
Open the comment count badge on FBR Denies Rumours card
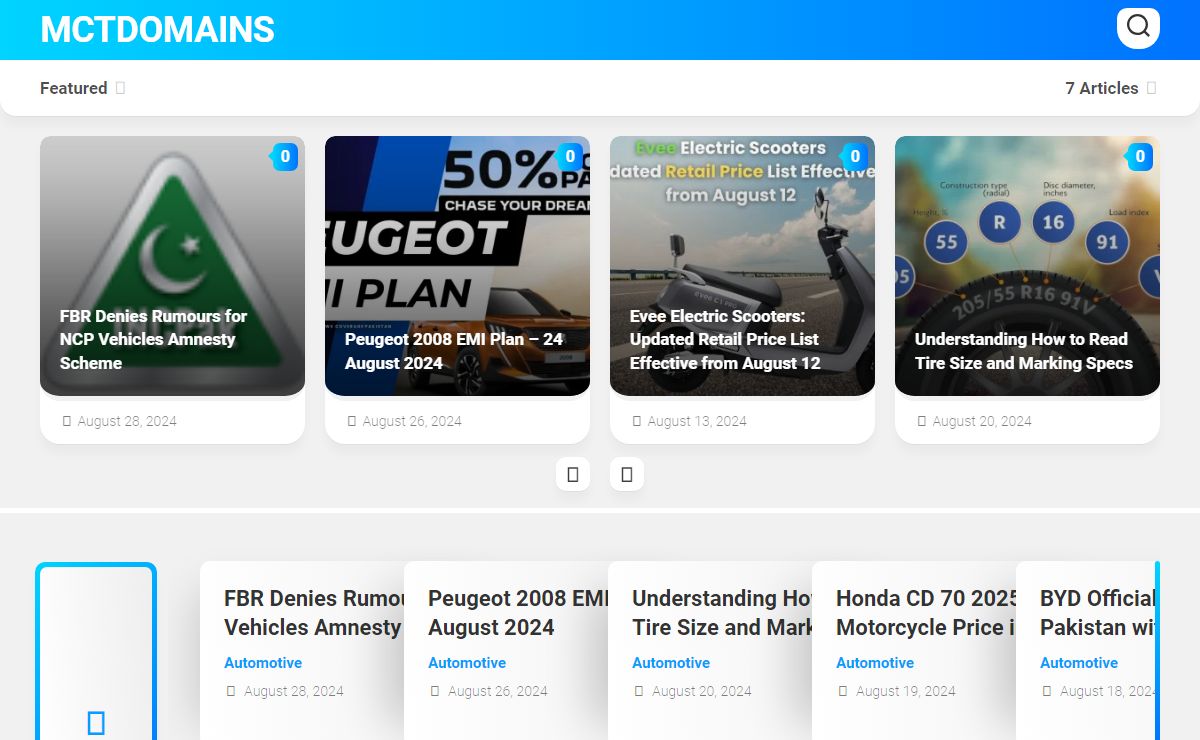coord(285,156)
